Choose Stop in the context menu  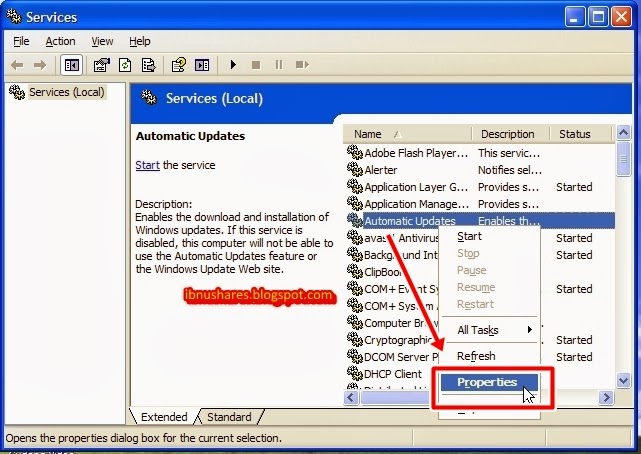[489, 253]
